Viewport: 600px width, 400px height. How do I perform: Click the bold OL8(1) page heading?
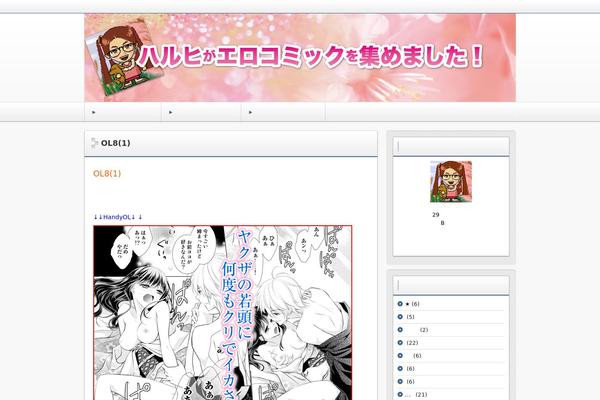tap(116, 143)
